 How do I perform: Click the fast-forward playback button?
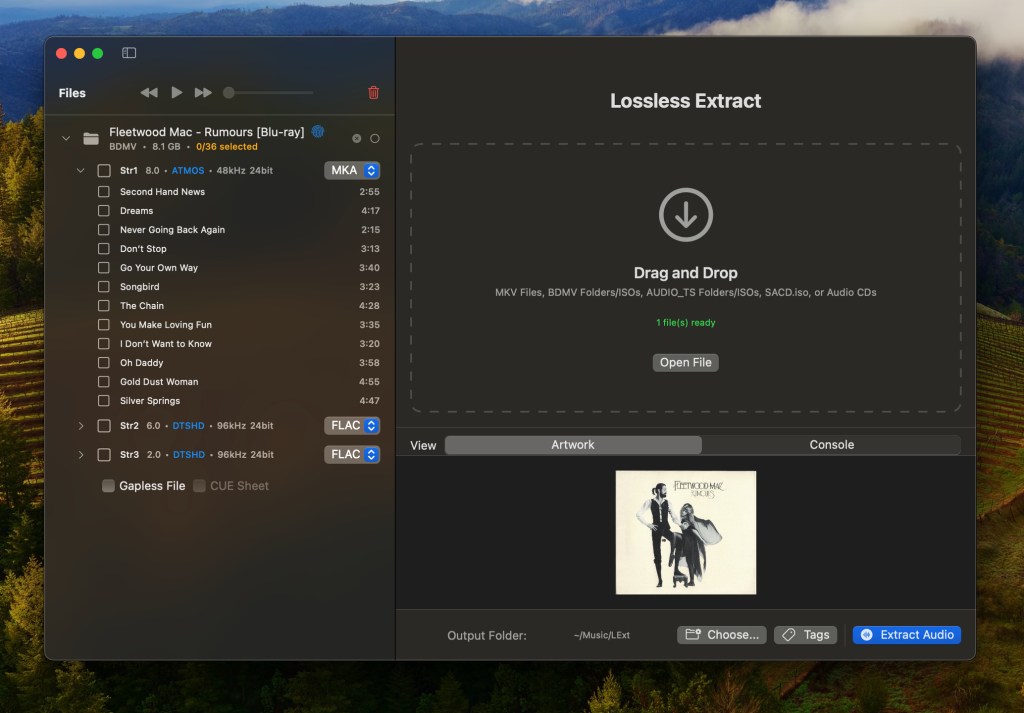203,93
